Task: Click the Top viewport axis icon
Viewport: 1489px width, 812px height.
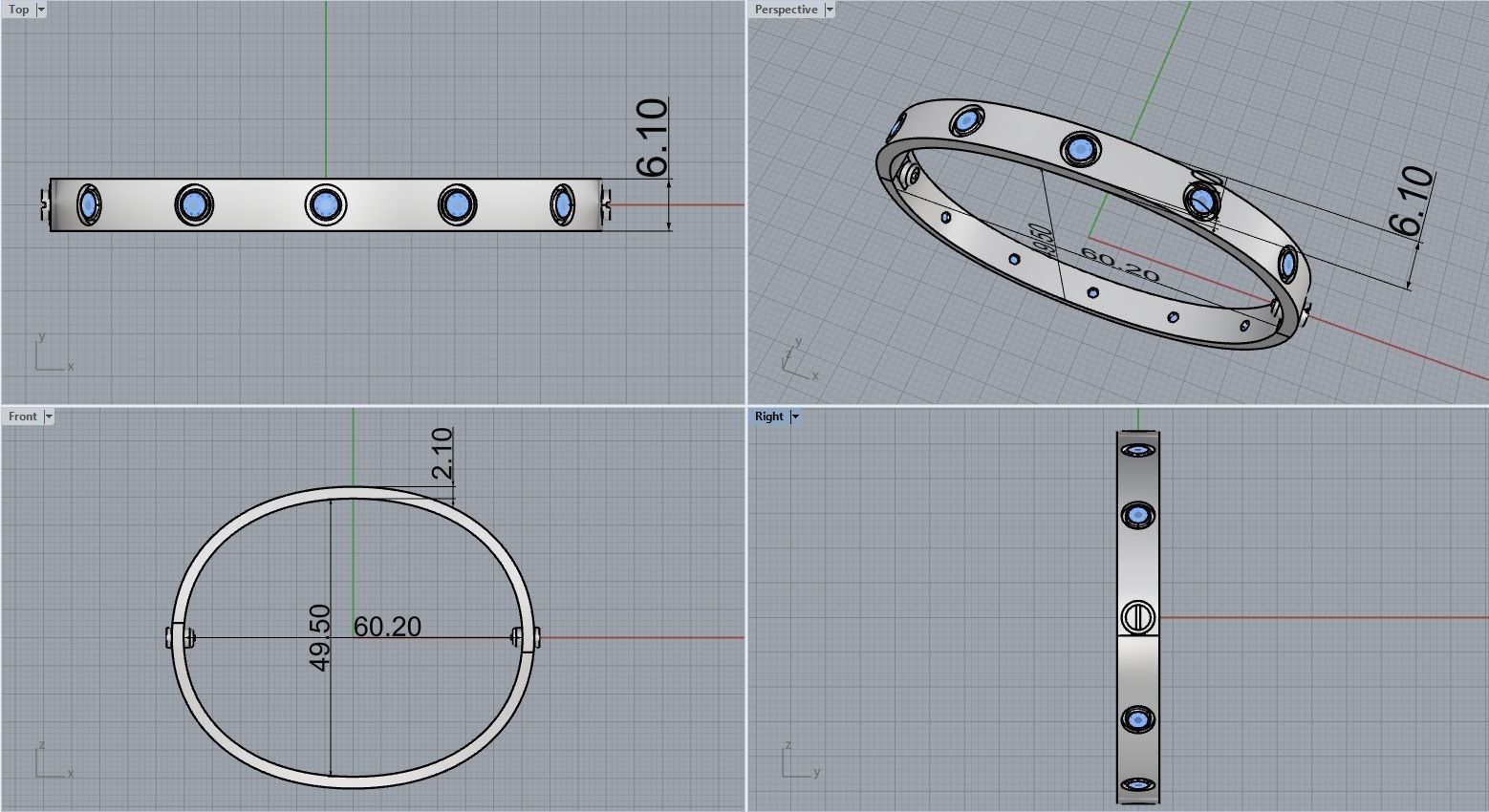Action: point(54,353)
